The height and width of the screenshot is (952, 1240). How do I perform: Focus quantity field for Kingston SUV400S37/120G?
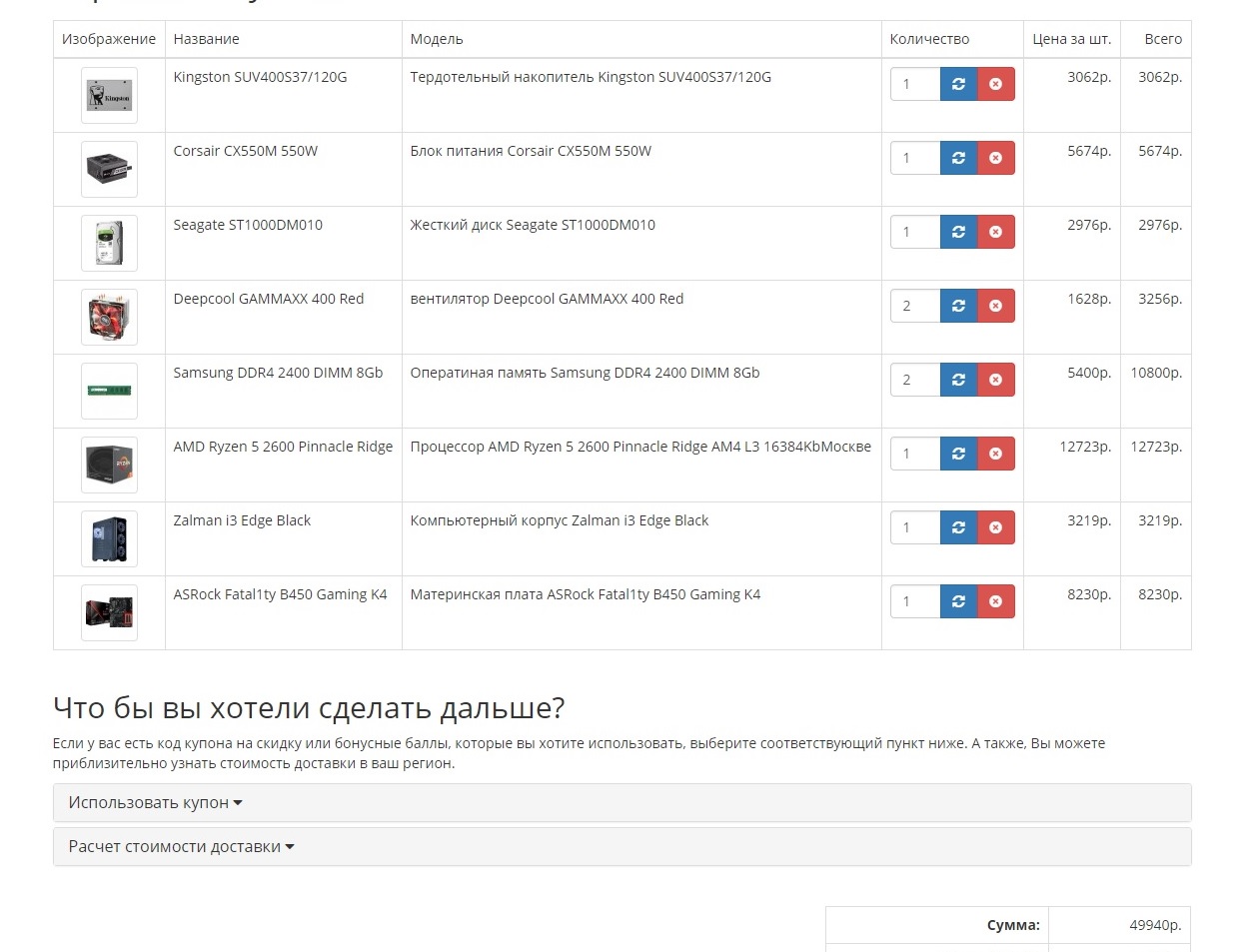pos(915,84)
